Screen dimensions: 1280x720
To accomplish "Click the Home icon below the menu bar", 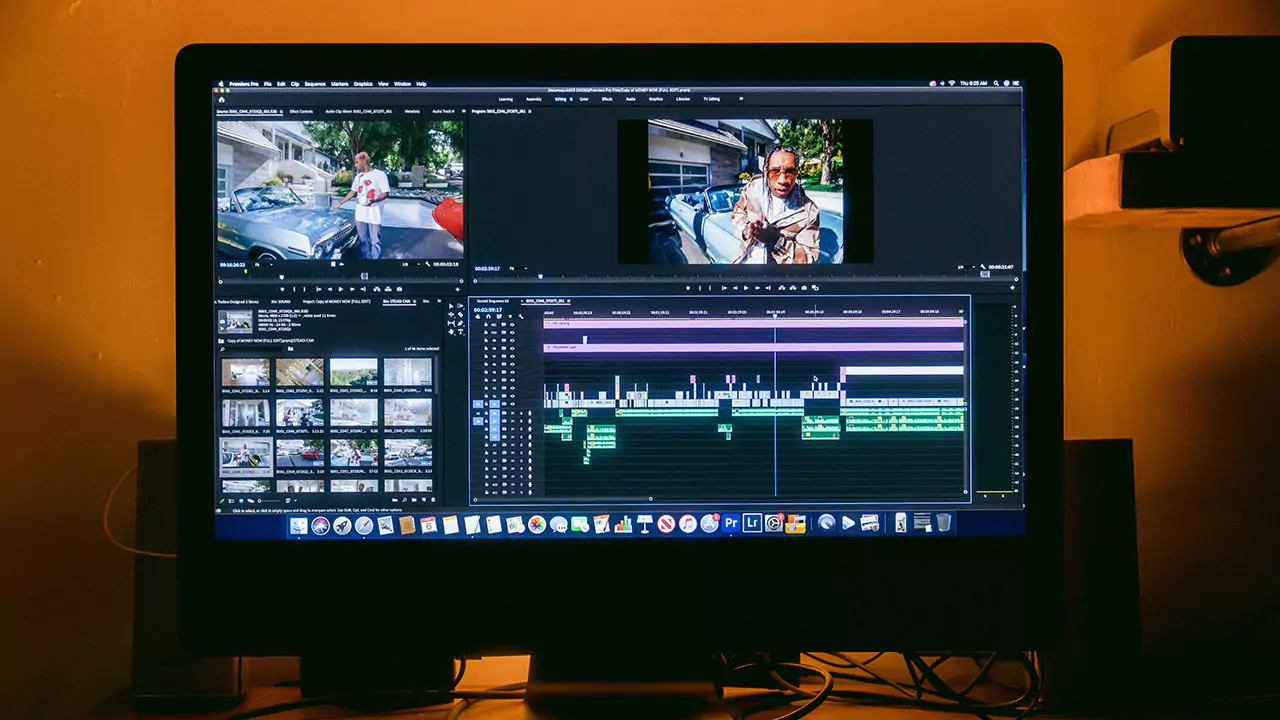I will point(222,99).
